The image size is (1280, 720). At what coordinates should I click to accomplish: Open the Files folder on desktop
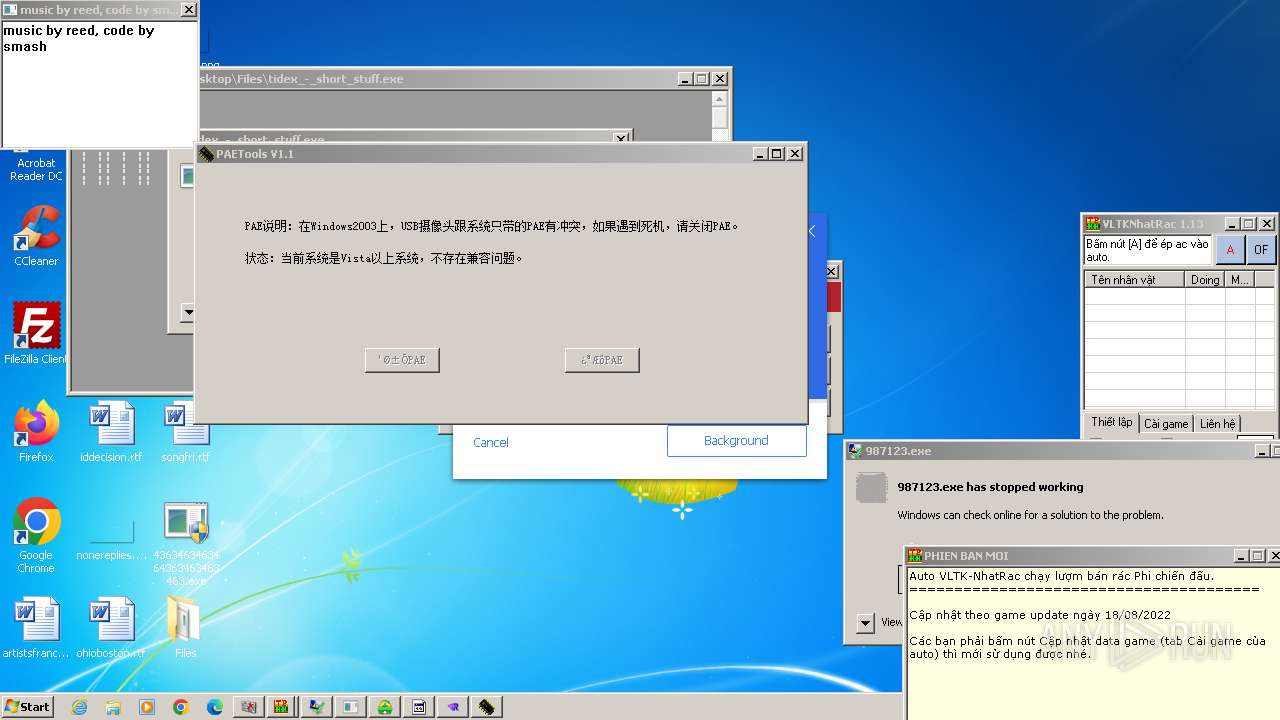click(186, 629)
